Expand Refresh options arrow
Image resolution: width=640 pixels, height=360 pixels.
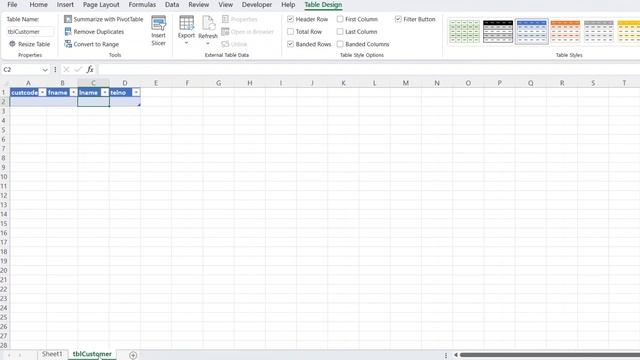click(208, 44)
